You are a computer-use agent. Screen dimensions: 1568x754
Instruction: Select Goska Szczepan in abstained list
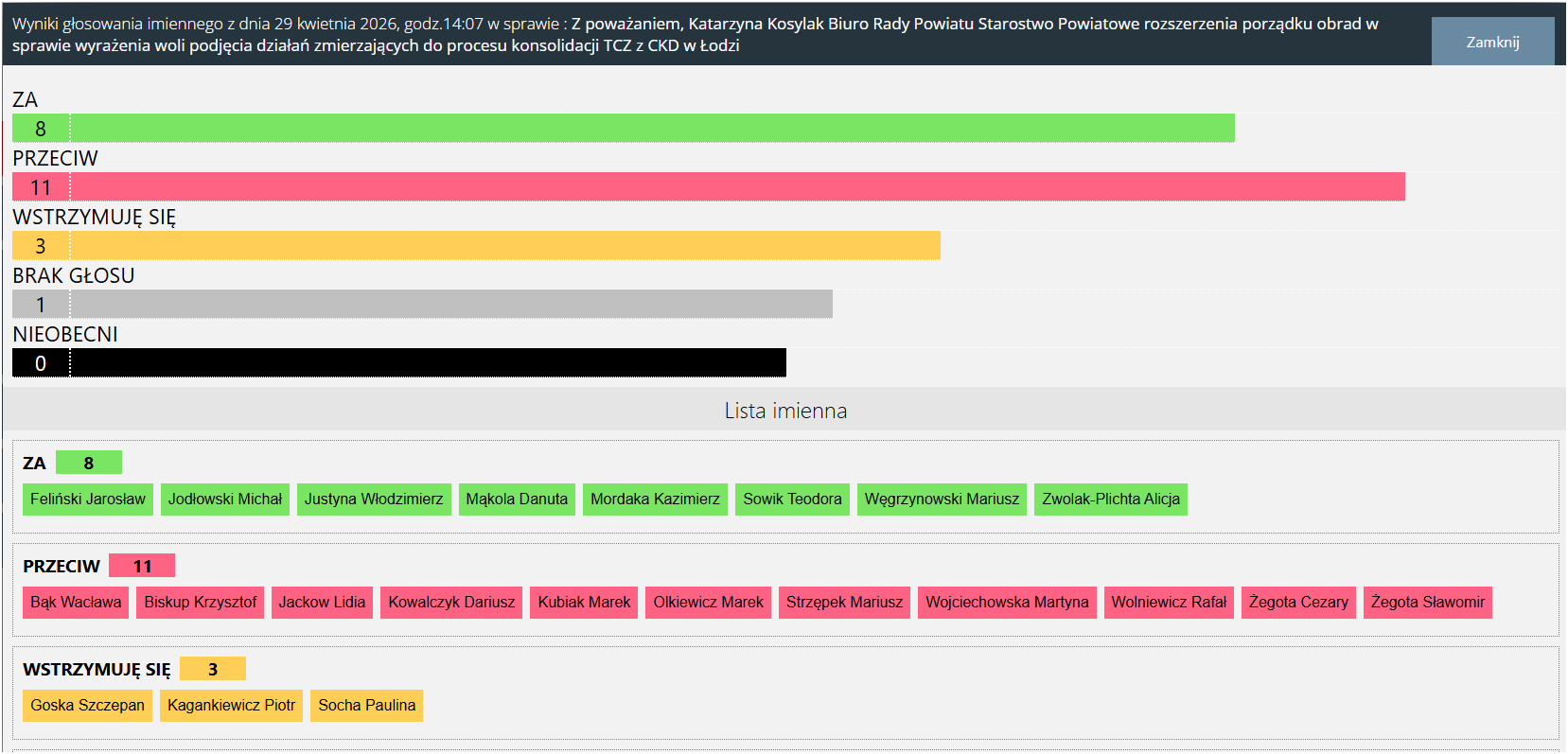point(87,705)
